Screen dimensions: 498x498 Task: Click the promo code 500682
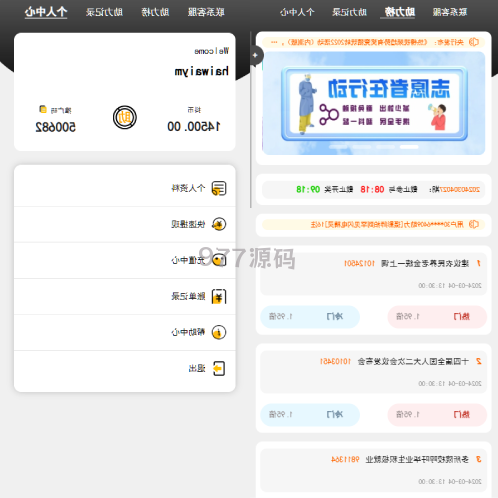[55, 127]
